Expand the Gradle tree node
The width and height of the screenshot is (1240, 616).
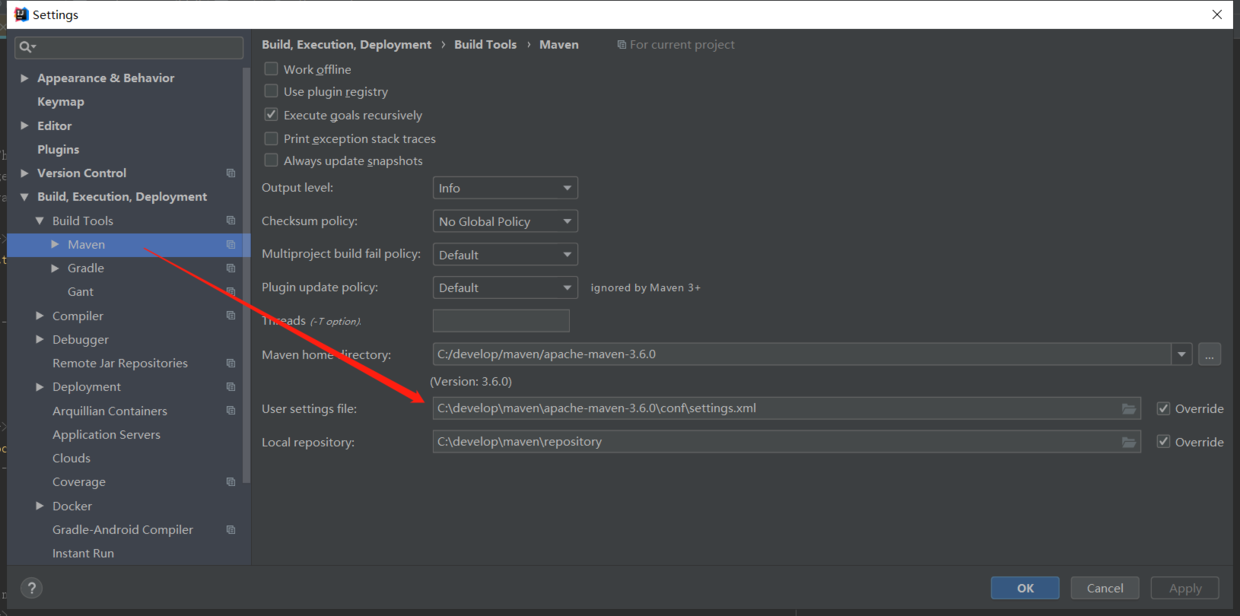(56, 268)
